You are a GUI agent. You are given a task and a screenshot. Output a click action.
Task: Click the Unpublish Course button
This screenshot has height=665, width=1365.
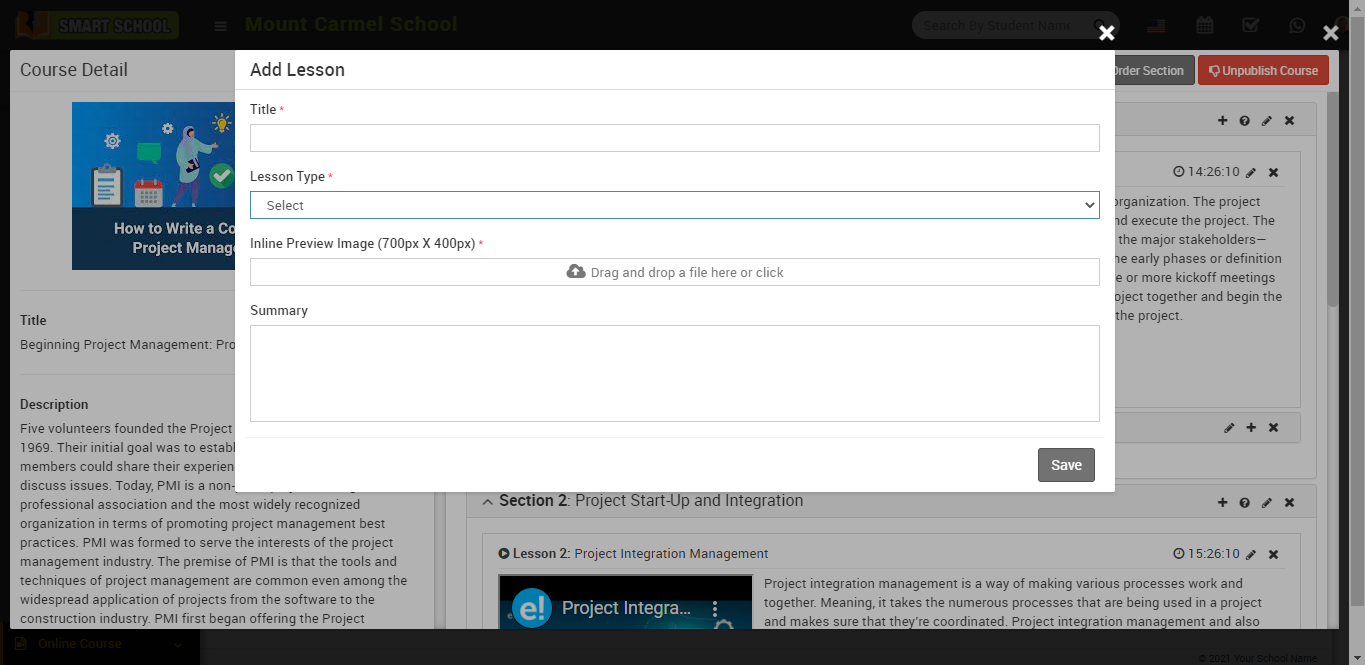[x=1263, y=71]
